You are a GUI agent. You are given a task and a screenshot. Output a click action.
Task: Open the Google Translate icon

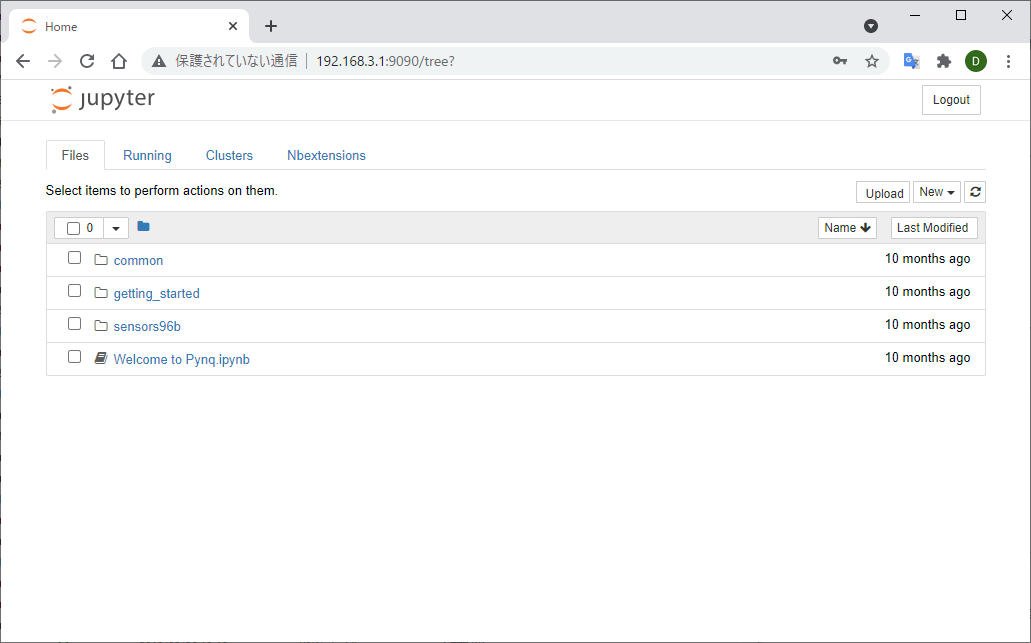click(x=911, y=61)
